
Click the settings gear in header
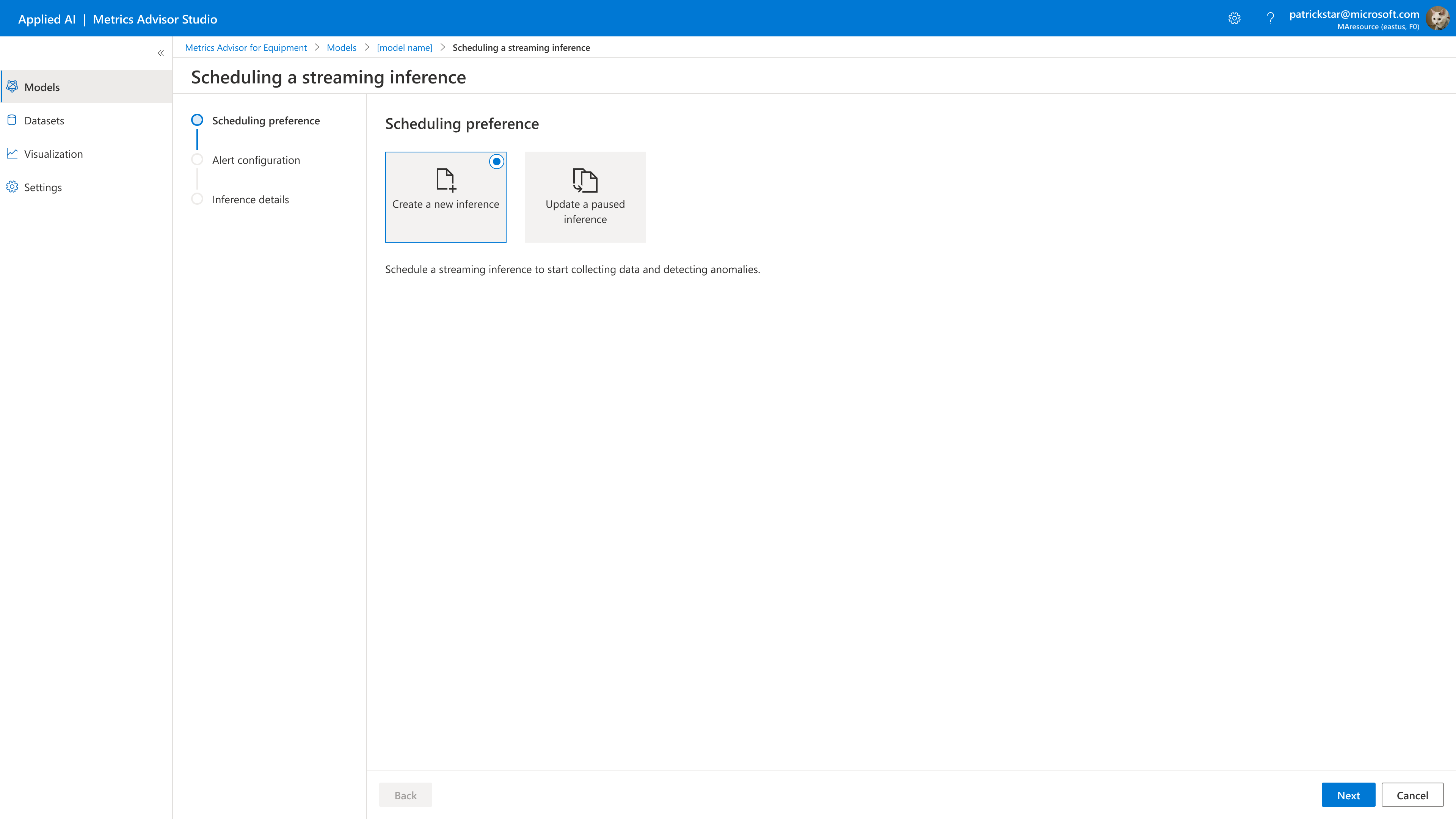coord(1235,19)
